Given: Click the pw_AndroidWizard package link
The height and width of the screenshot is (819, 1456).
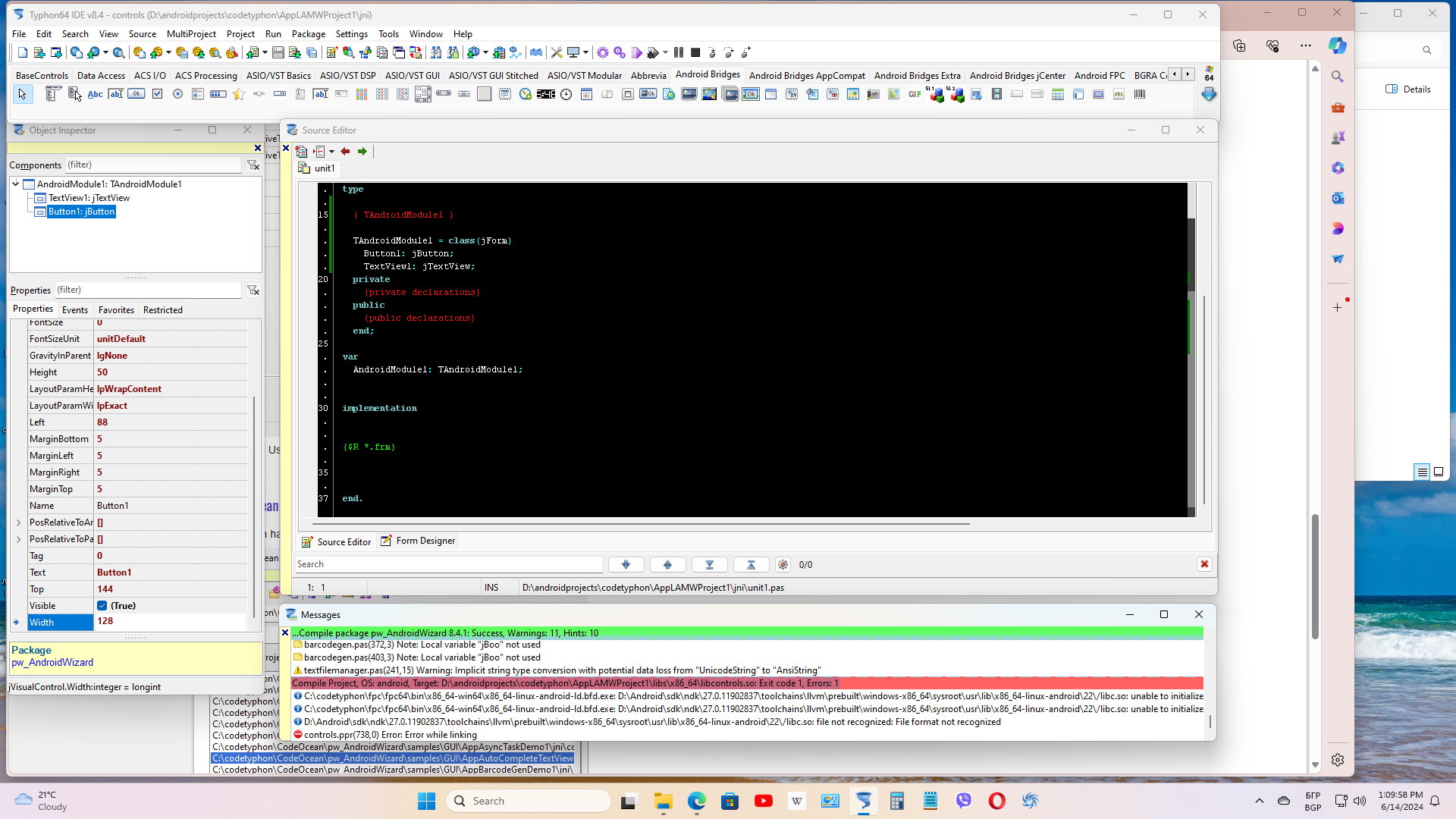Looking at the screenshot, I should 52,663.
